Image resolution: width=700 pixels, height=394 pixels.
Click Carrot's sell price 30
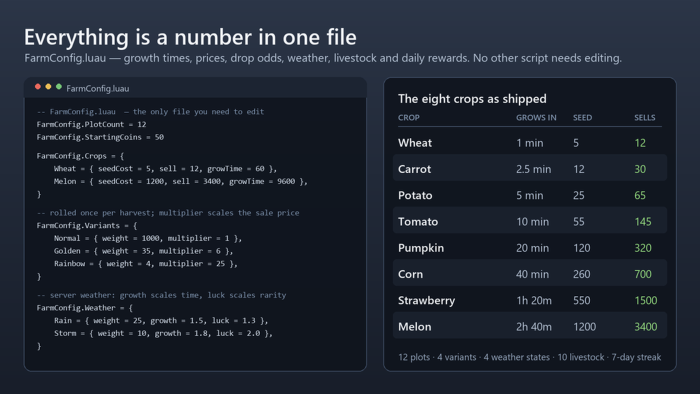point(640,169)
